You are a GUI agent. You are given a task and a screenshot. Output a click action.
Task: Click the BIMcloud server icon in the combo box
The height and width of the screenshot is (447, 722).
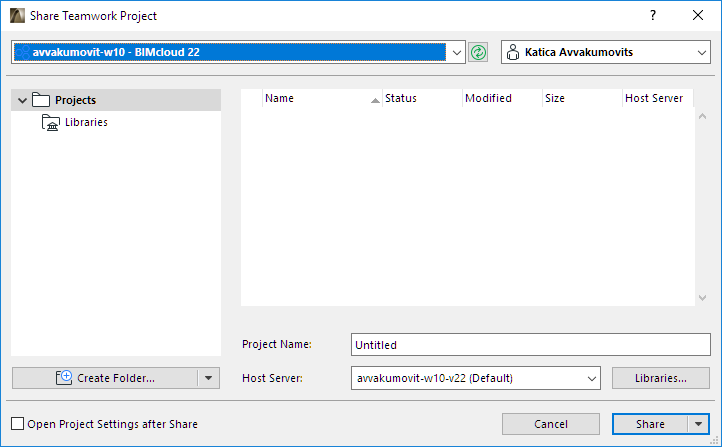click(22, 52)
